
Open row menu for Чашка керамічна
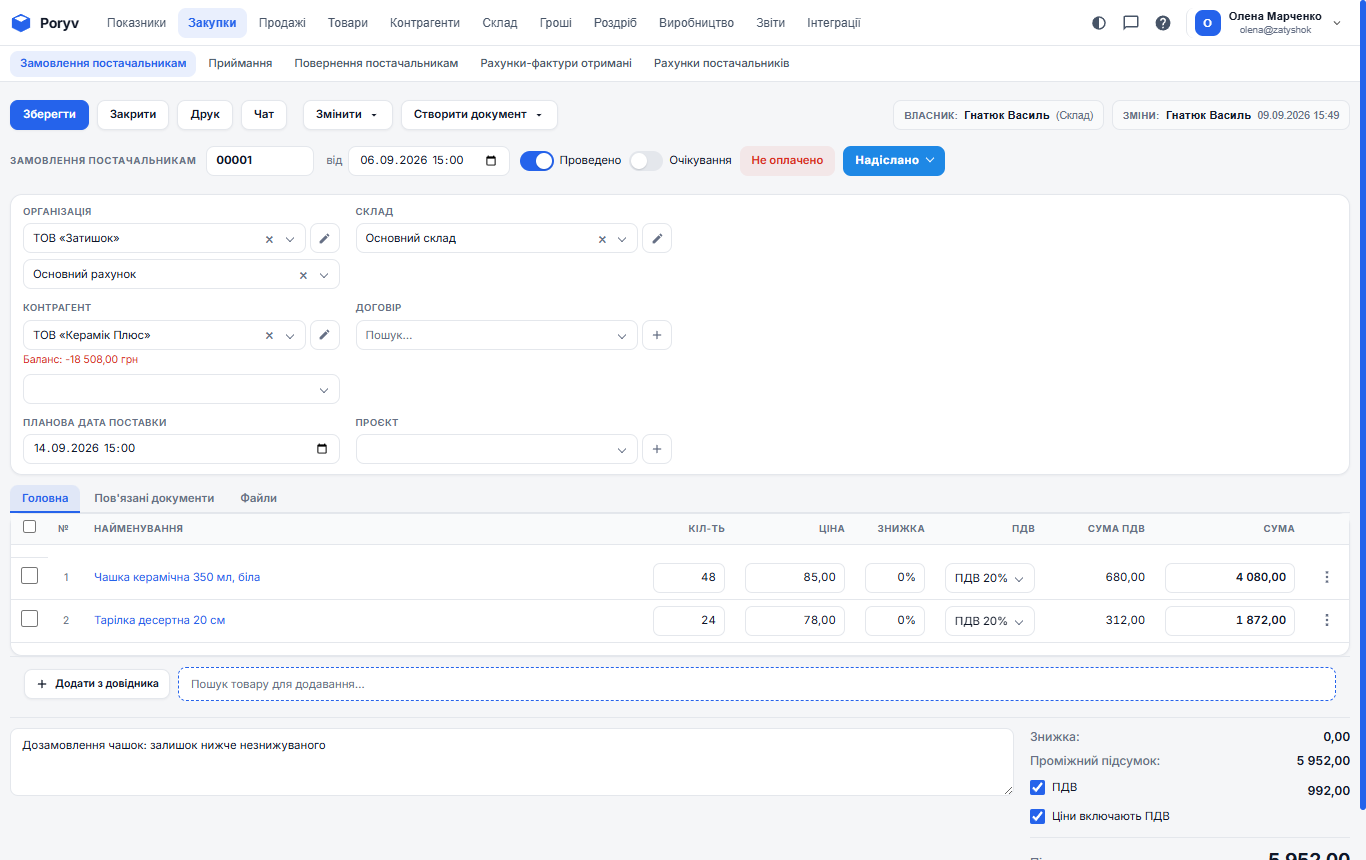click(1327, 577)
